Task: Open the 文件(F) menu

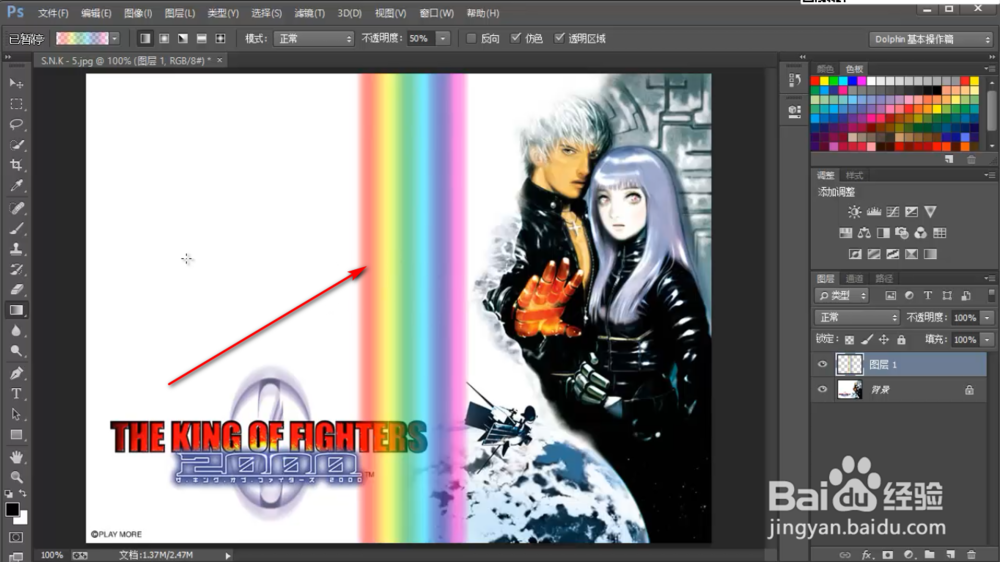Action: [53, 13]
